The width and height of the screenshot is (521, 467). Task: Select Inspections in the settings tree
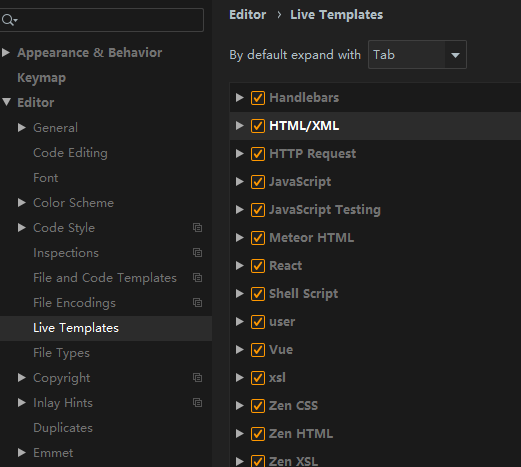66,253
